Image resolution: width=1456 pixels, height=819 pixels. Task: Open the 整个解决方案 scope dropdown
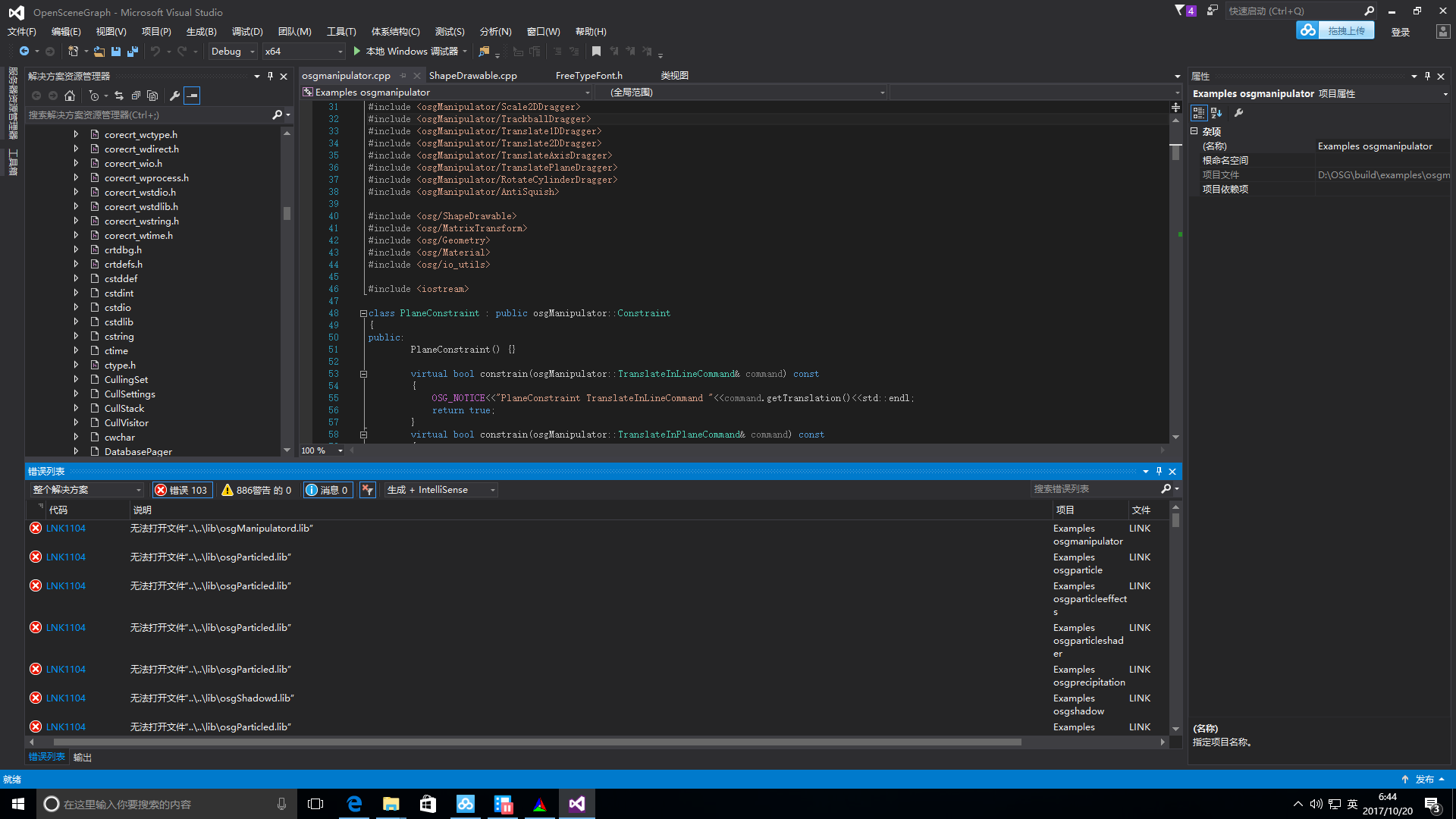86,490
